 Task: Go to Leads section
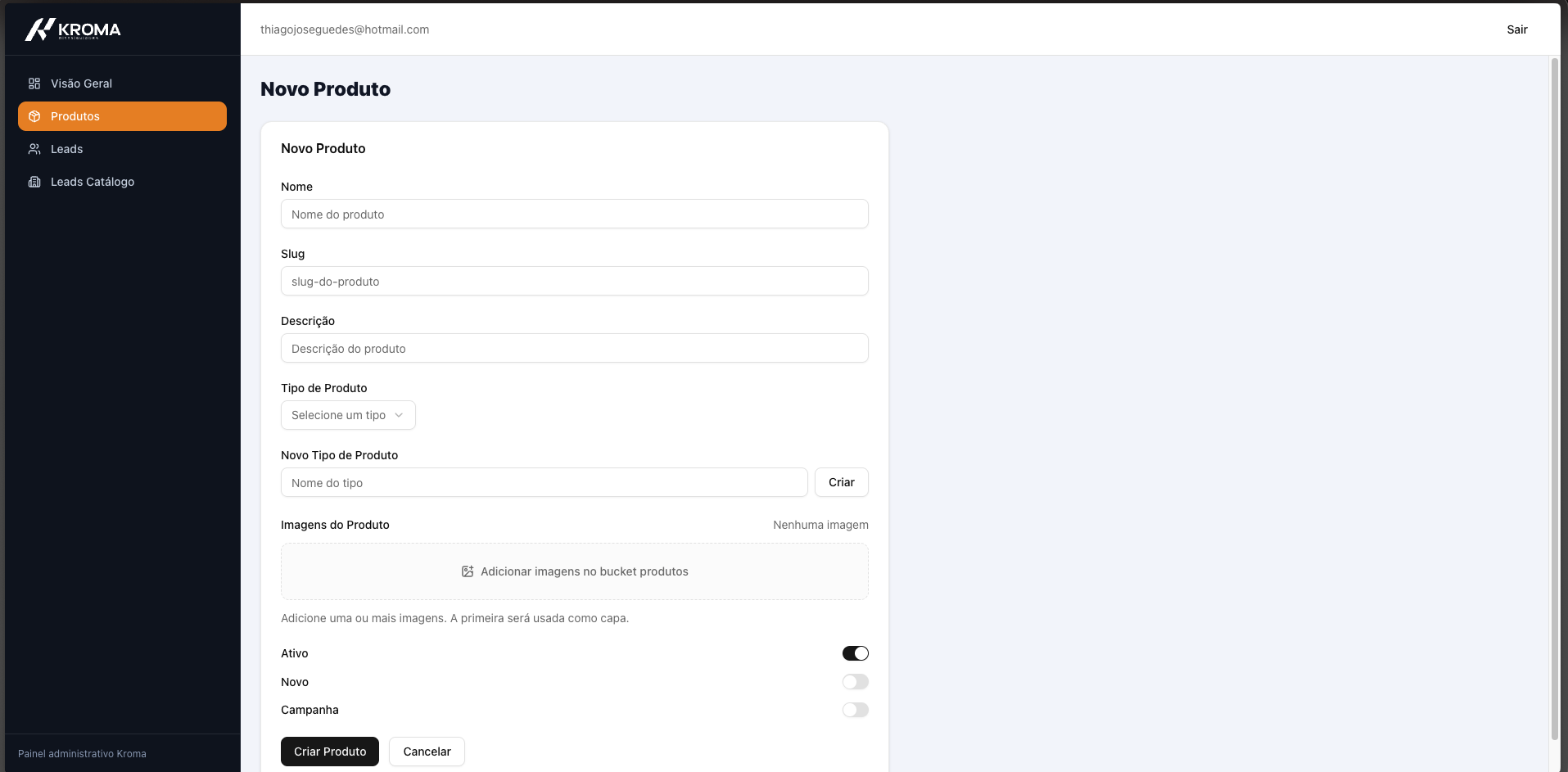[x=122, y=149]
